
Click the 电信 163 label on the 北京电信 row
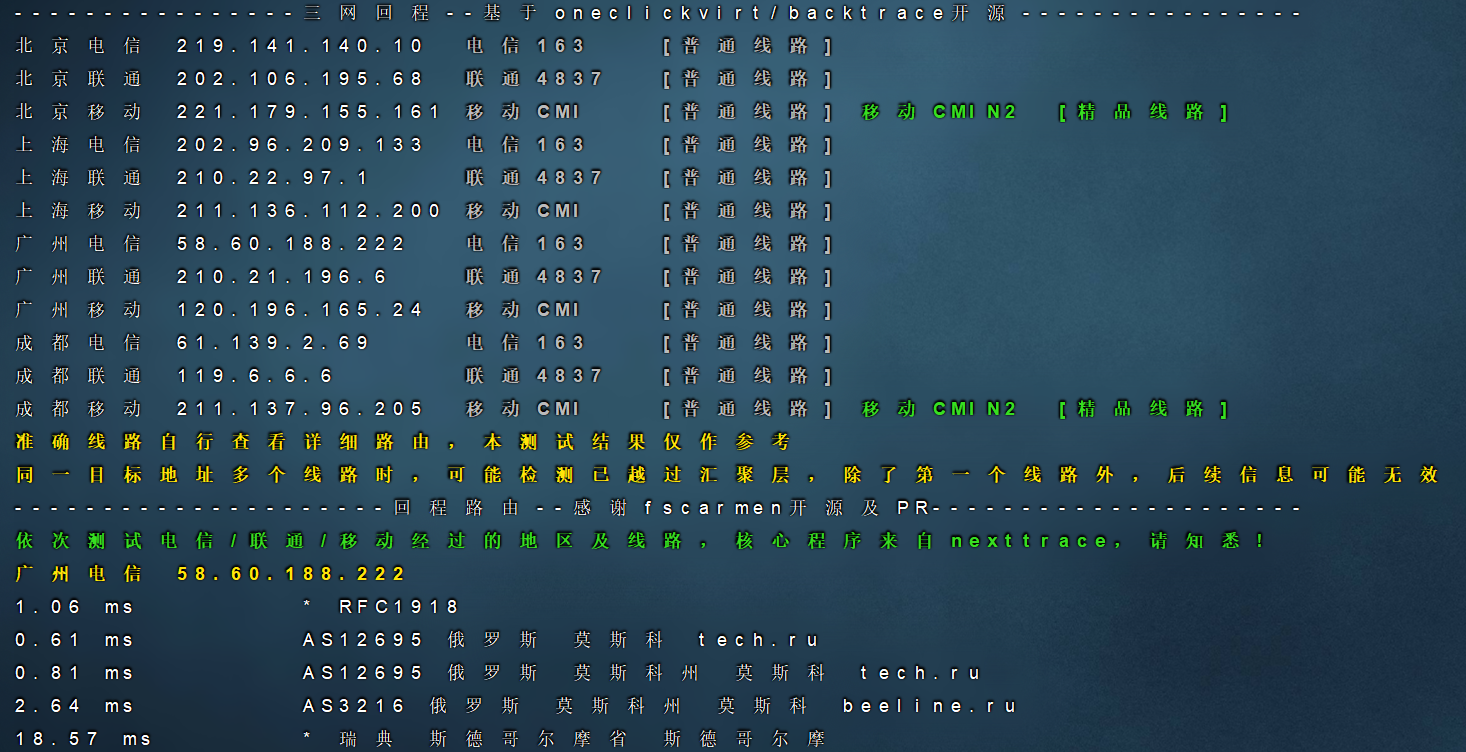tap(523, 45)
